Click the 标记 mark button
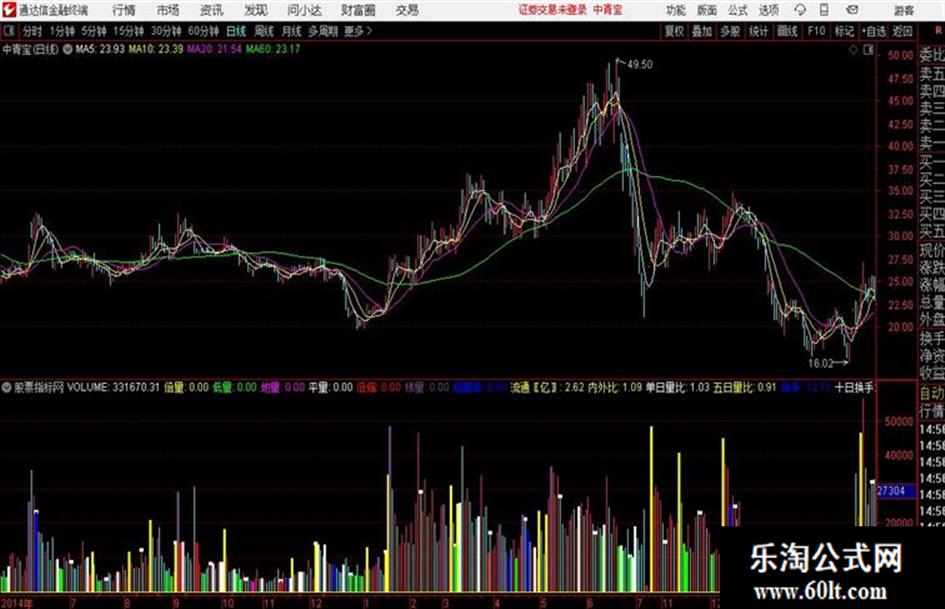This screenshot has height=609, width=945. click(x=844, y=31)
